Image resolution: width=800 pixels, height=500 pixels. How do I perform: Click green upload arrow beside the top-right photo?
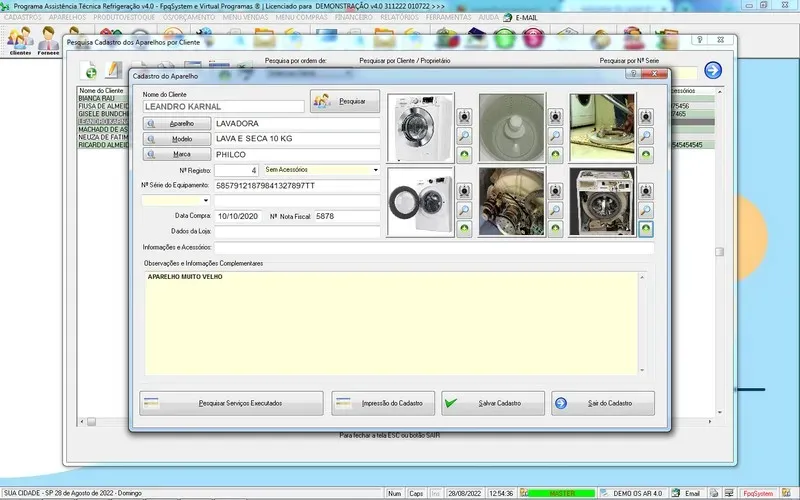click(647, 155)
